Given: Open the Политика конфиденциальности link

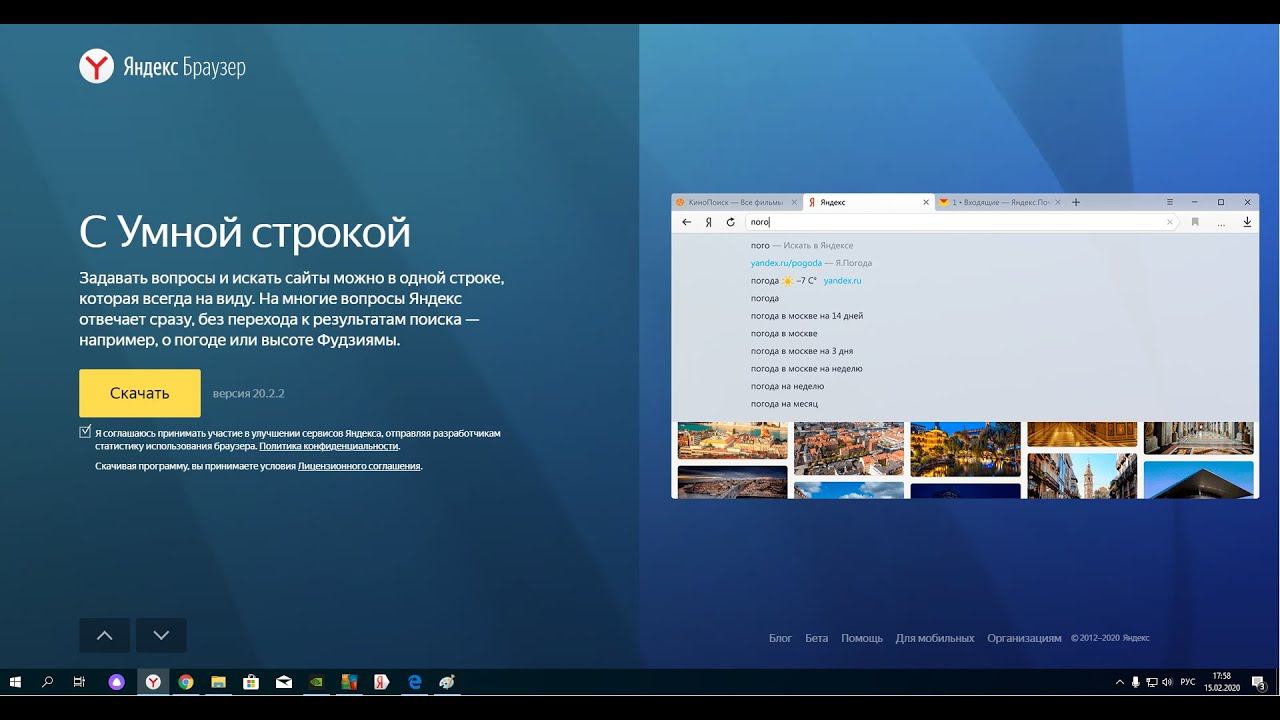Looking at the screenshot, I should pos(328,446).
